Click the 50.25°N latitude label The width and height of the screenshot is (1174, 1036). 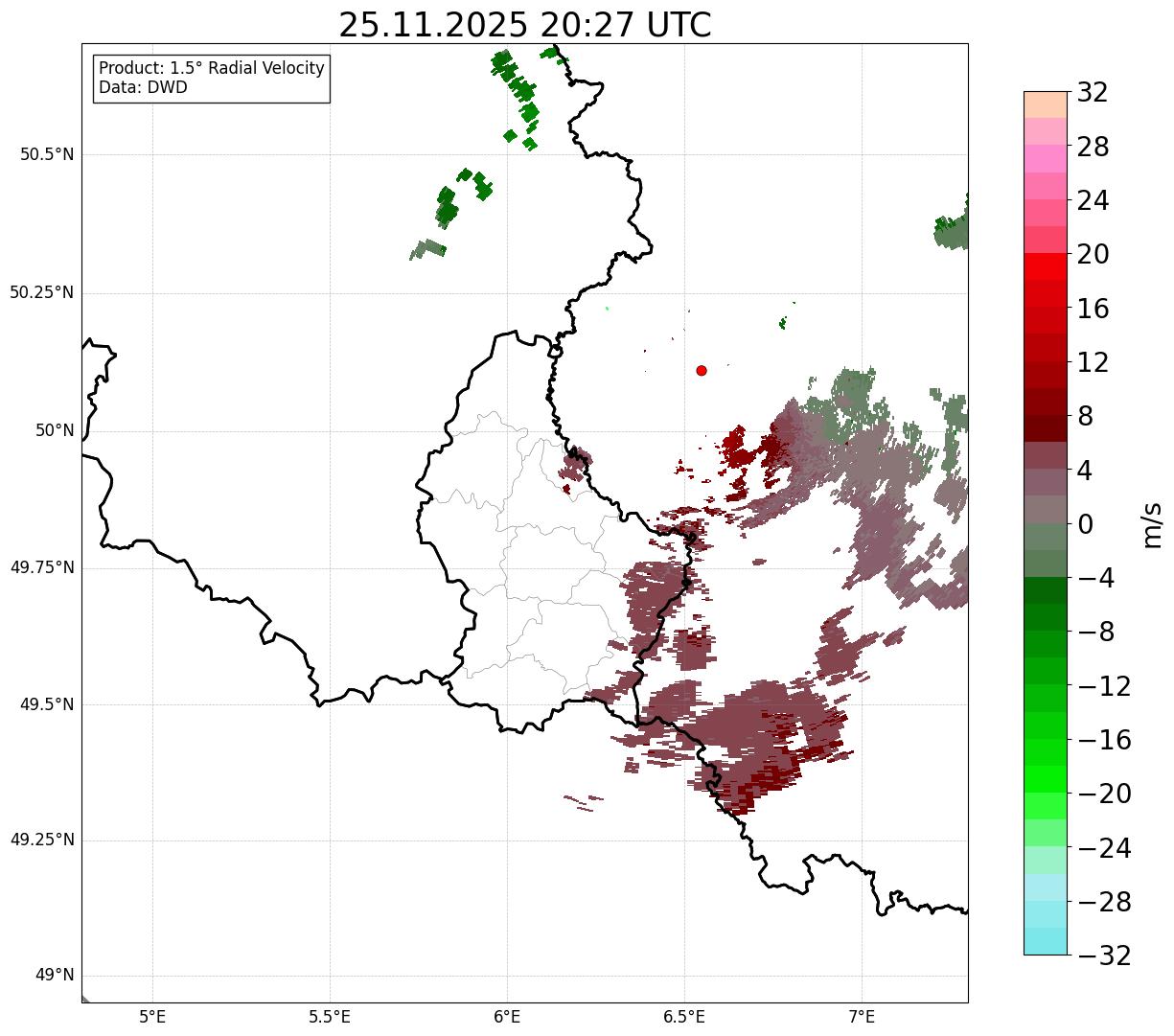click(x=42, y=292)
